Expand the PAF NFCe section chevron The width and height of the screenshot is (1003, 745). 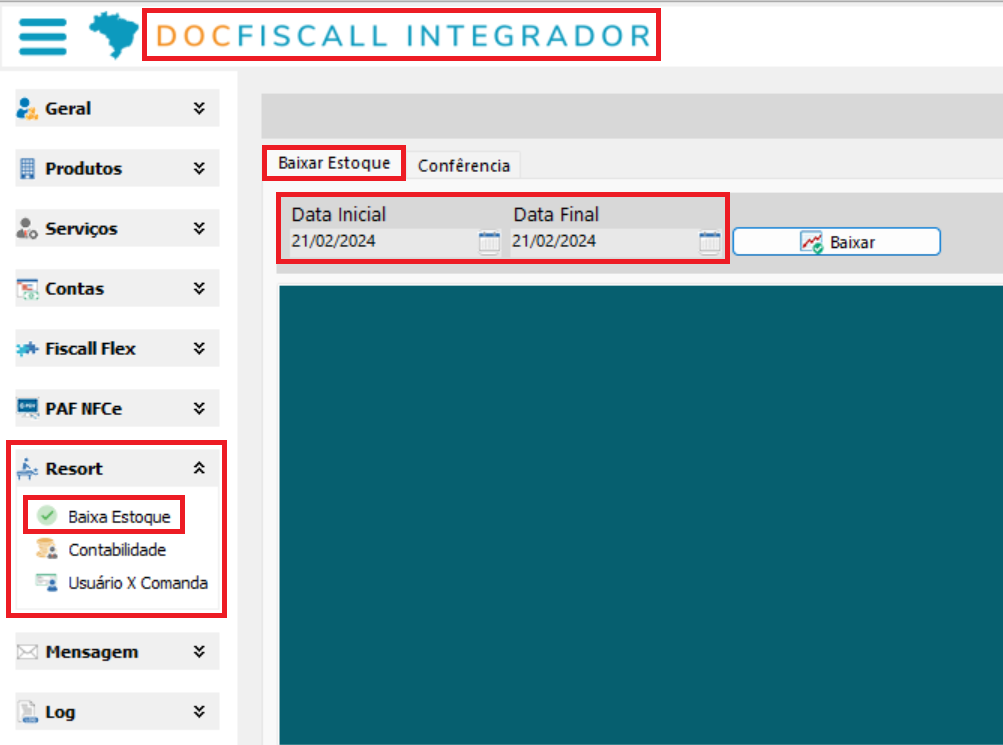point(200,408)
